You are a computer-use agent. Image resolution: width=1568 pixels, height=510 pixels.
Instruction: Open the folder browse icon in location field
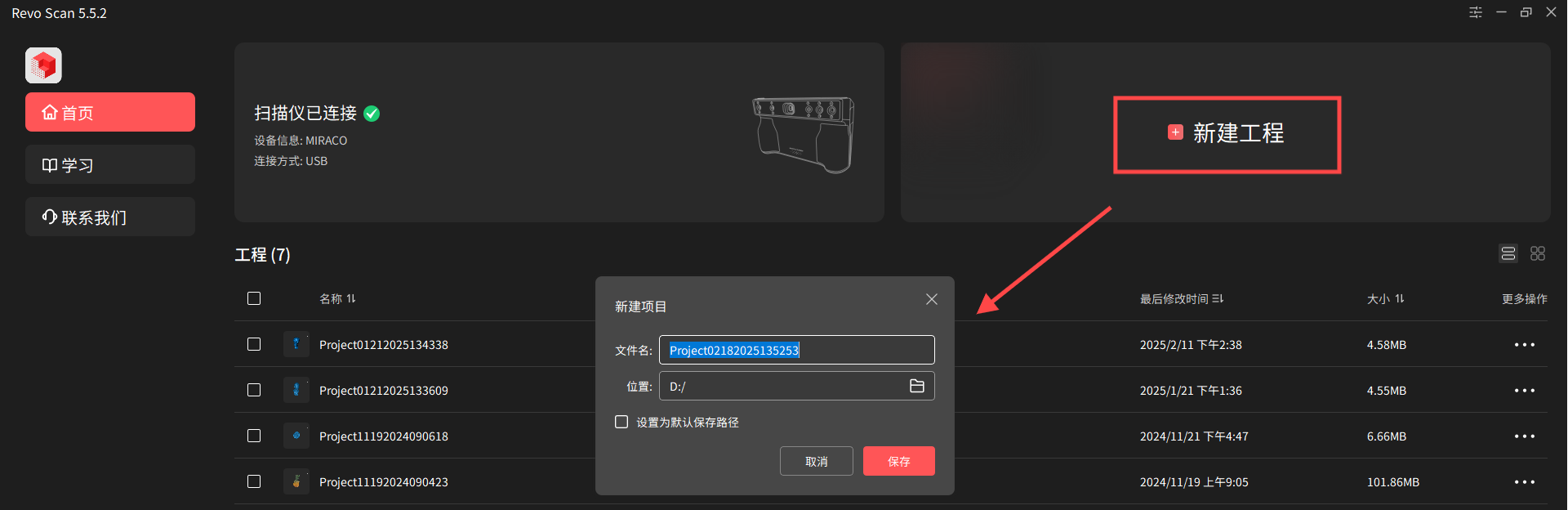point(917,386)
